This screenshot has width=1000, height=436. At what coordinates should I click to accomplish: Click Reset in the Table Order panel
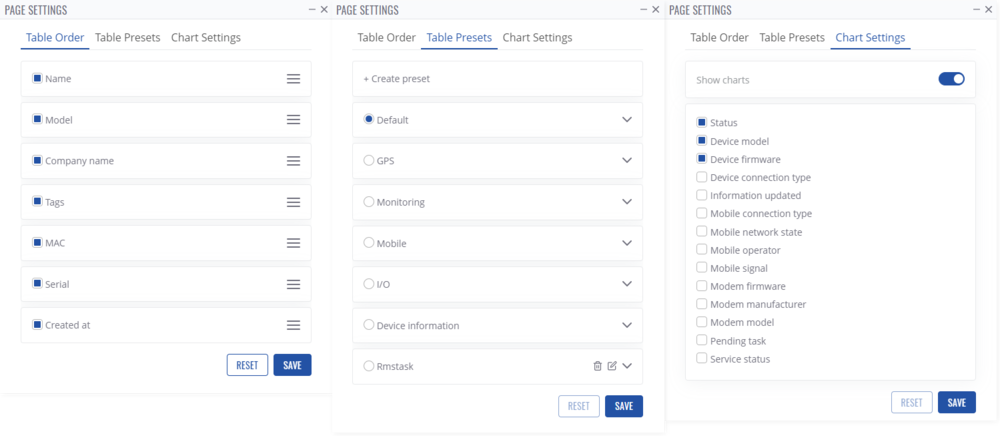[247, 365]
